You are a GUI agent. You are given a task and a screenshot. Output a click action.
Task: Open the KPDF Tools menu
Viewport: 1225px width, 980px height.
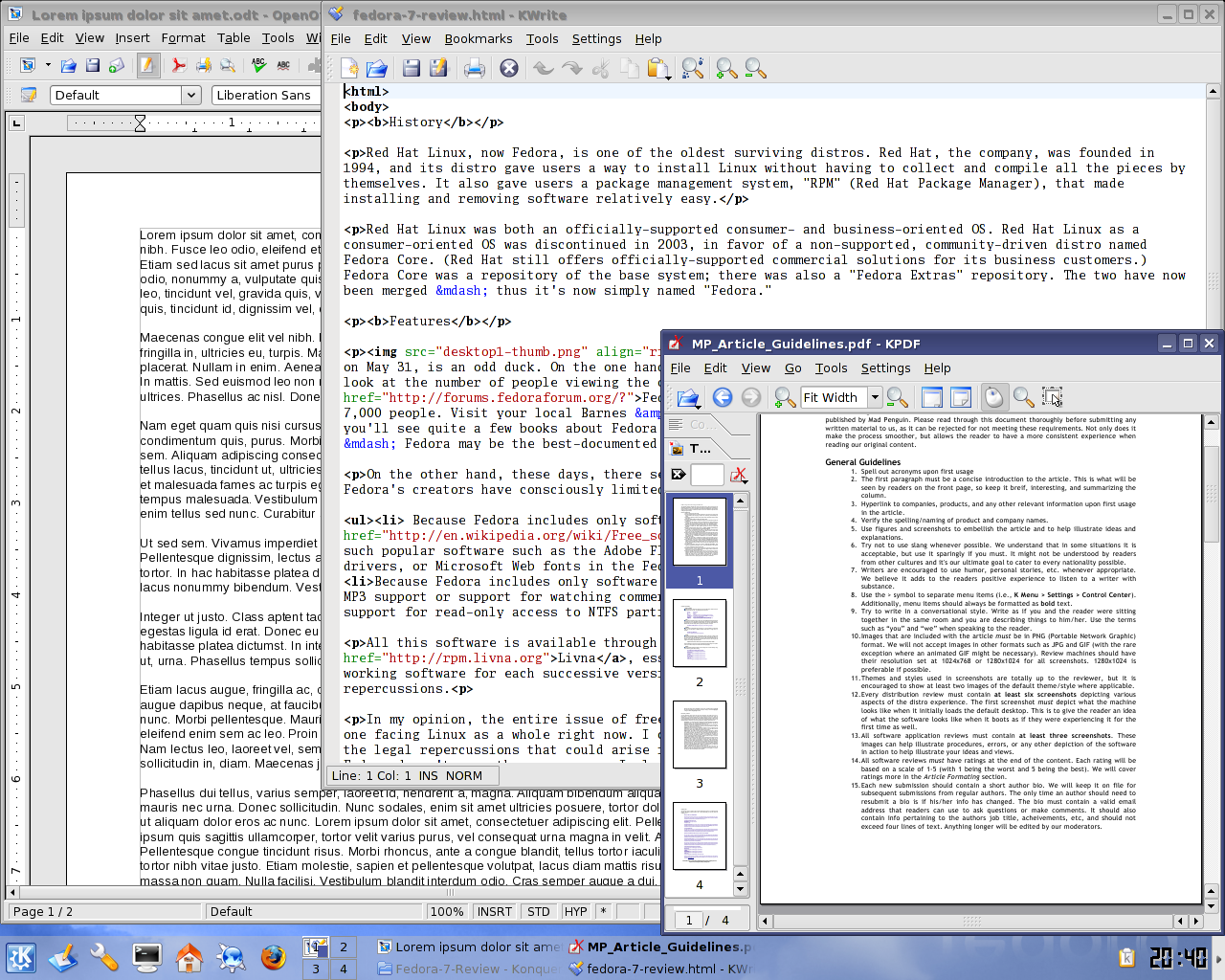[x=831, y=367]
